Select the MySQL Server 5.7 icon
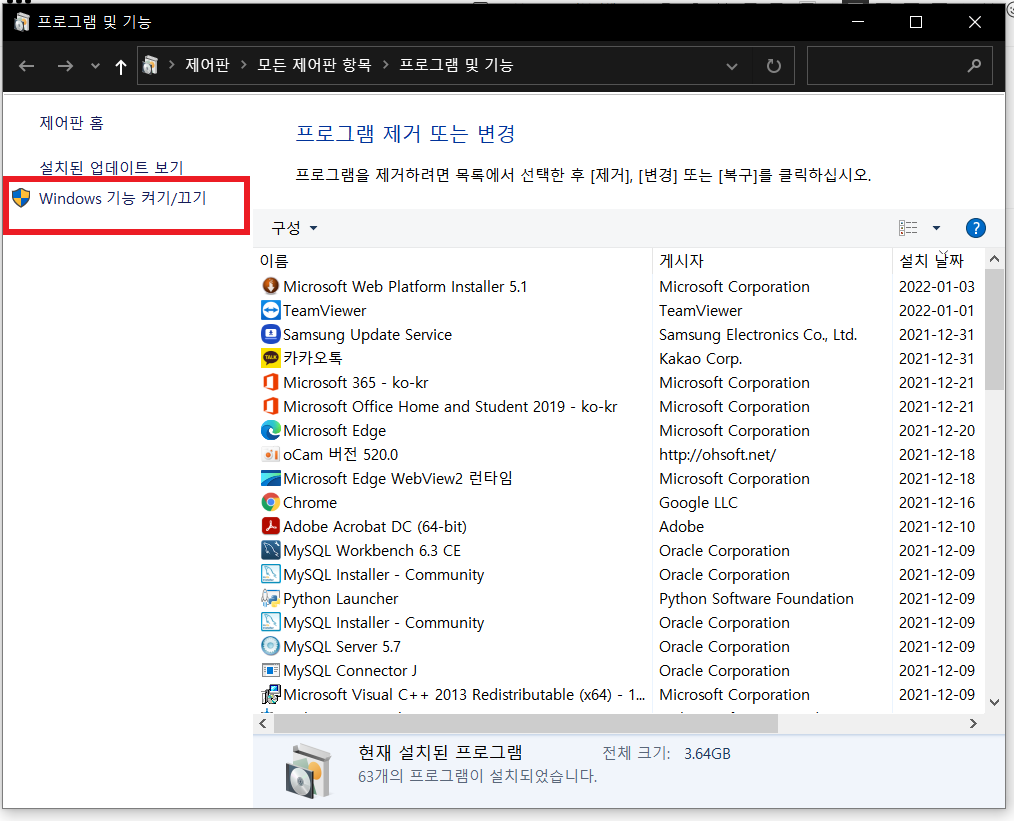 point(270,646)
